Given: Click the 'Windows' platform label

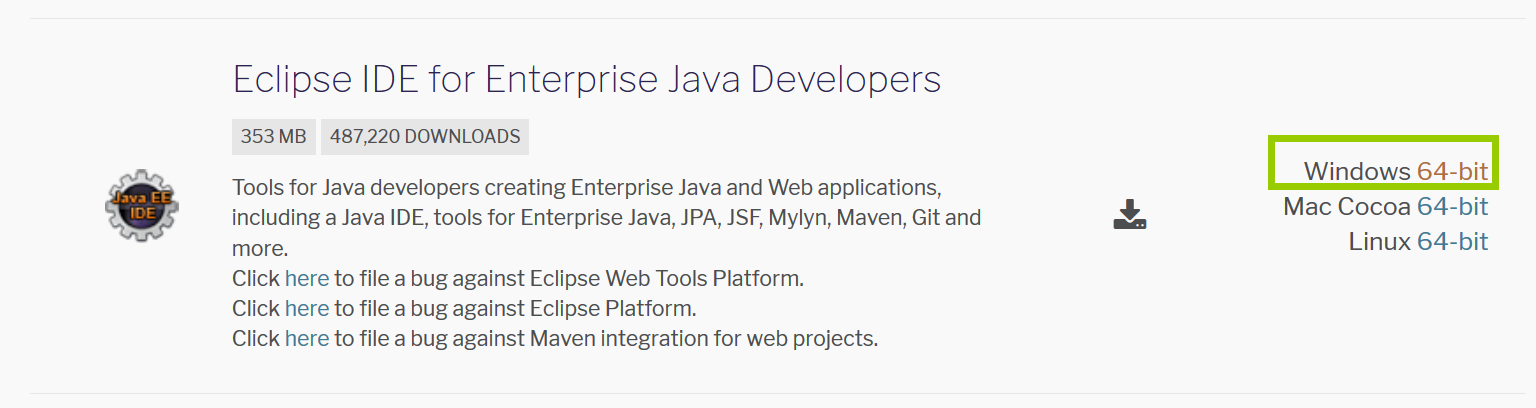Looking at the screenshot, I should [1357, 171].
